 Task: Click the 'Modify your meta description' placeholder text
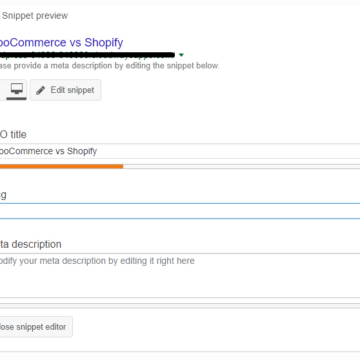[97, 261]
